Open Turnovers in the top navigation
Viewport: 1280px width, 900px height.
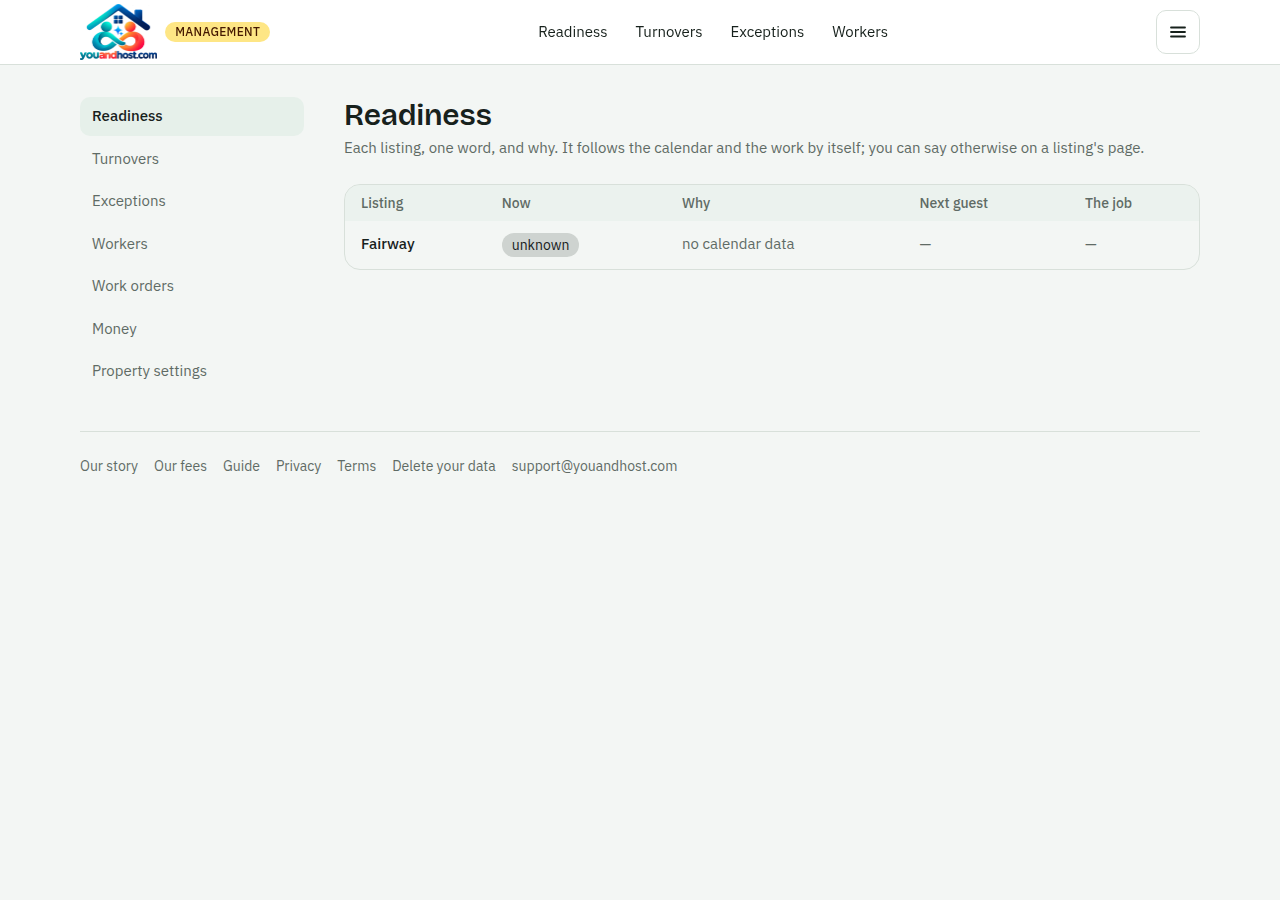pos(669,32)
